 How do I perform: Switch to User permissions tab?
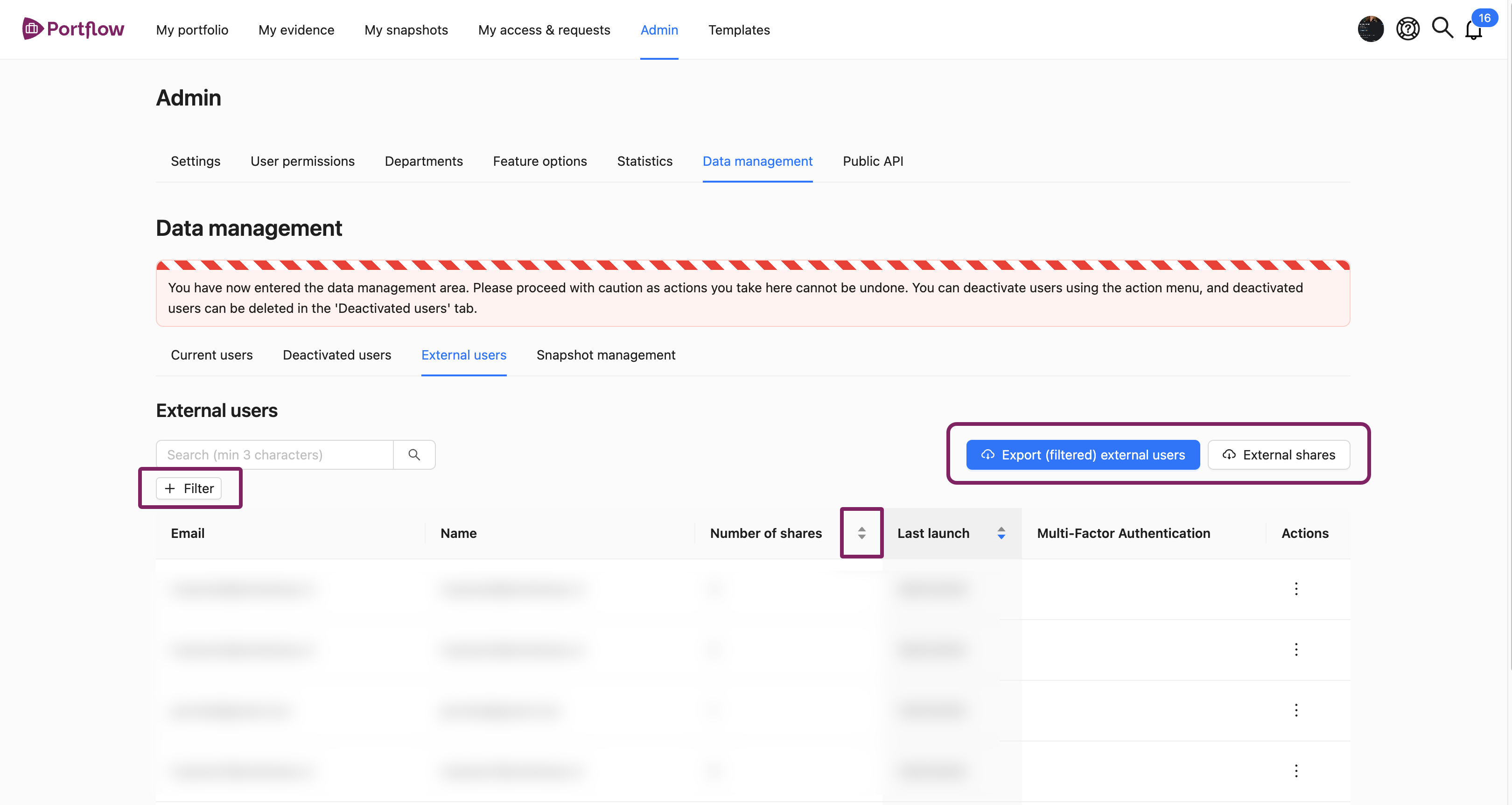[x=302, y=162]
